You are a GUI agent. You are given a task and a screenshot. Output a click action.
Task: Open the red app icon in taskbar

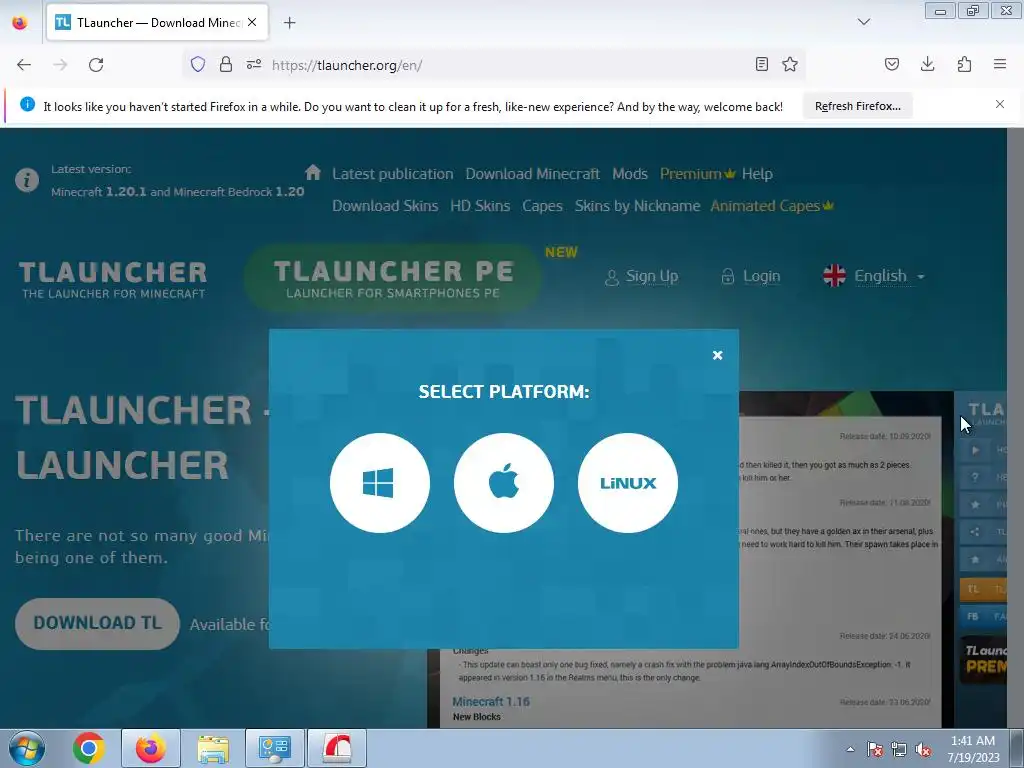337,748
